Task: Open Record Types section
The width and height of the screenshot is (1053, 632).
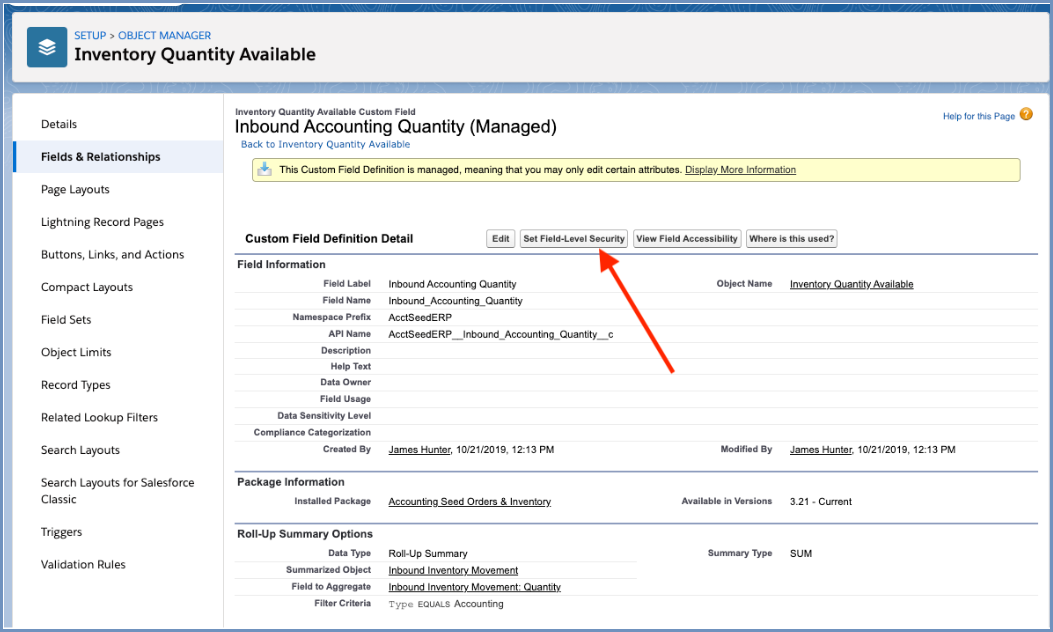Action: [75, 385]
